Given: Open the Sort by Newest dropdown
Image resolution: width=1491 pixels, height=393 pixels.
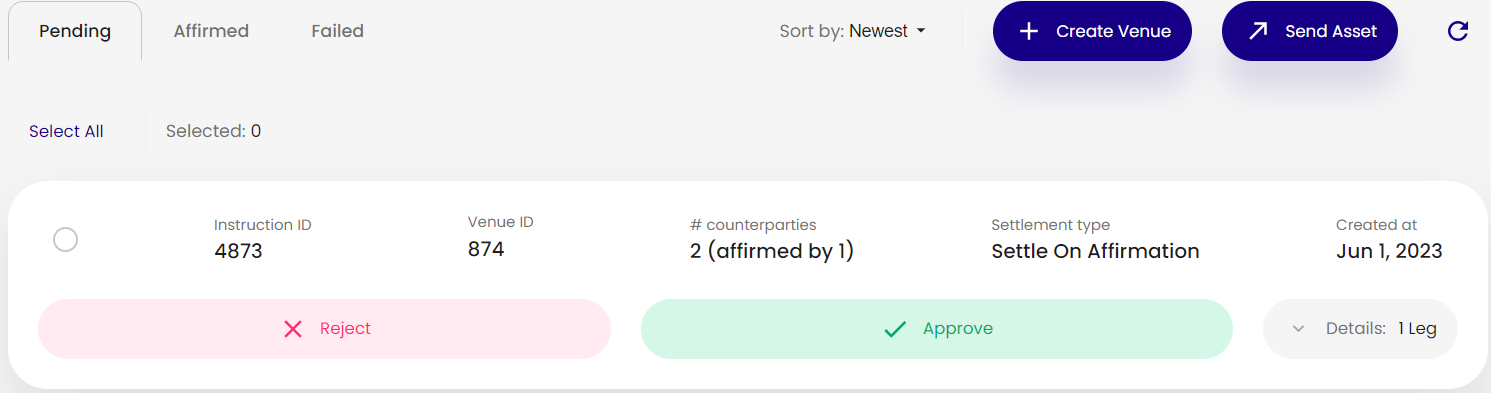Looking at the screenshot, I should (x=853, y=31).
